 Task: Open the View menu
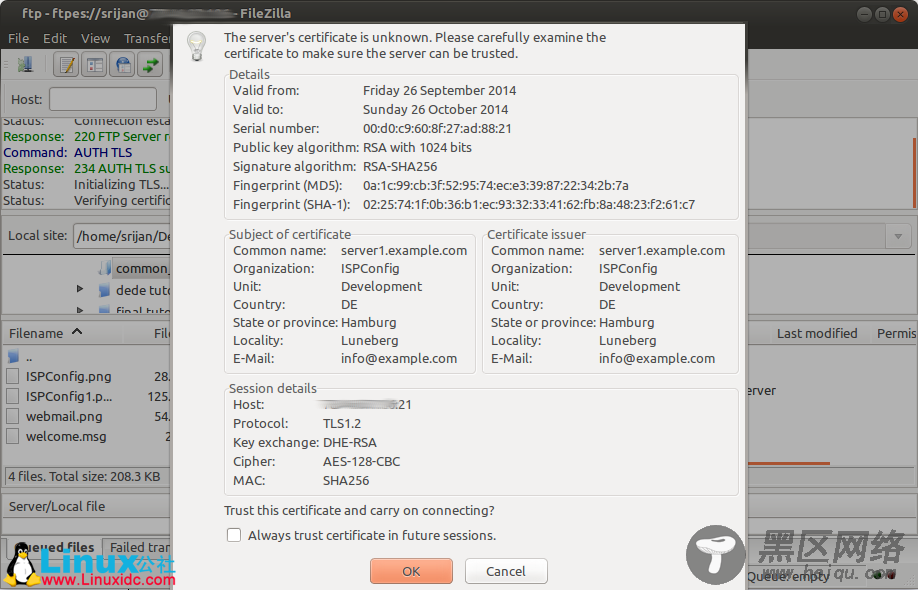point(95,39)
